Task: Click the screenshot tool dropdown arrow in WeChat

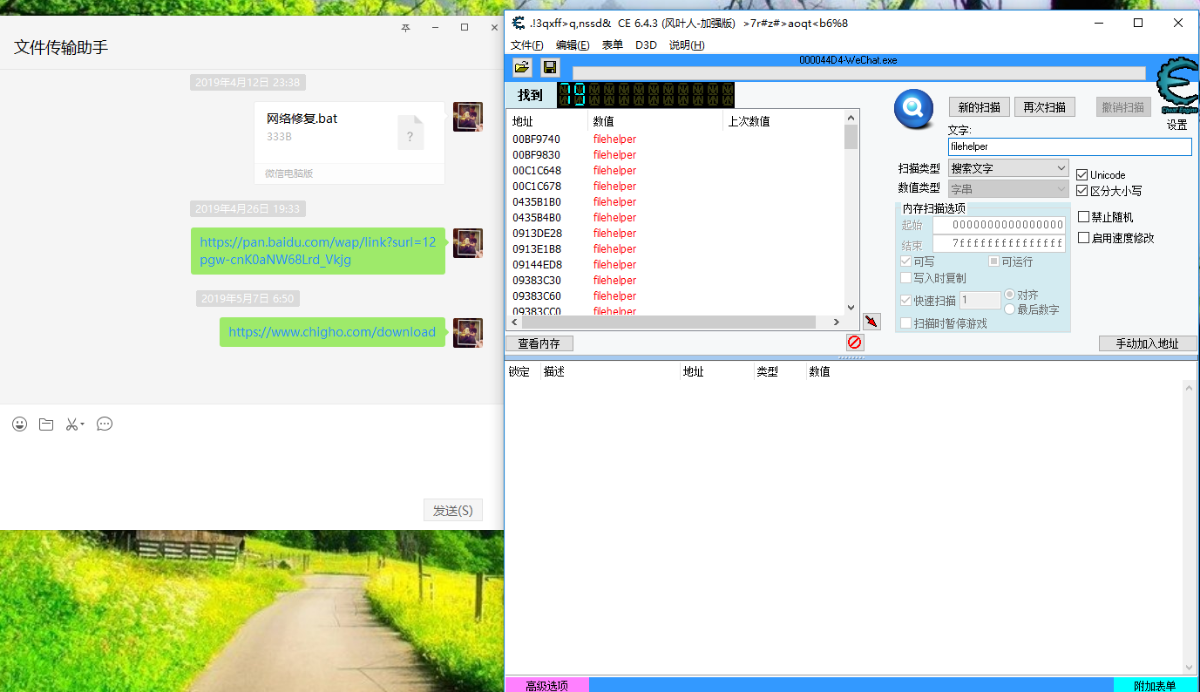Action: [x=83, y=424]
